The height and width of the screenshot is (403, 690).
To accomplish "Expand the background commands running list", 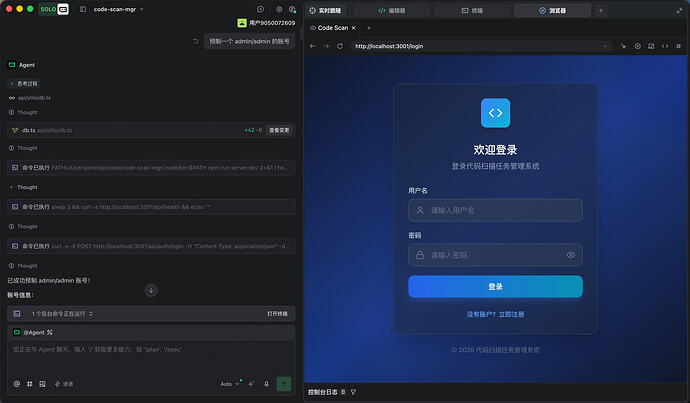I will [x=62, y=314].
